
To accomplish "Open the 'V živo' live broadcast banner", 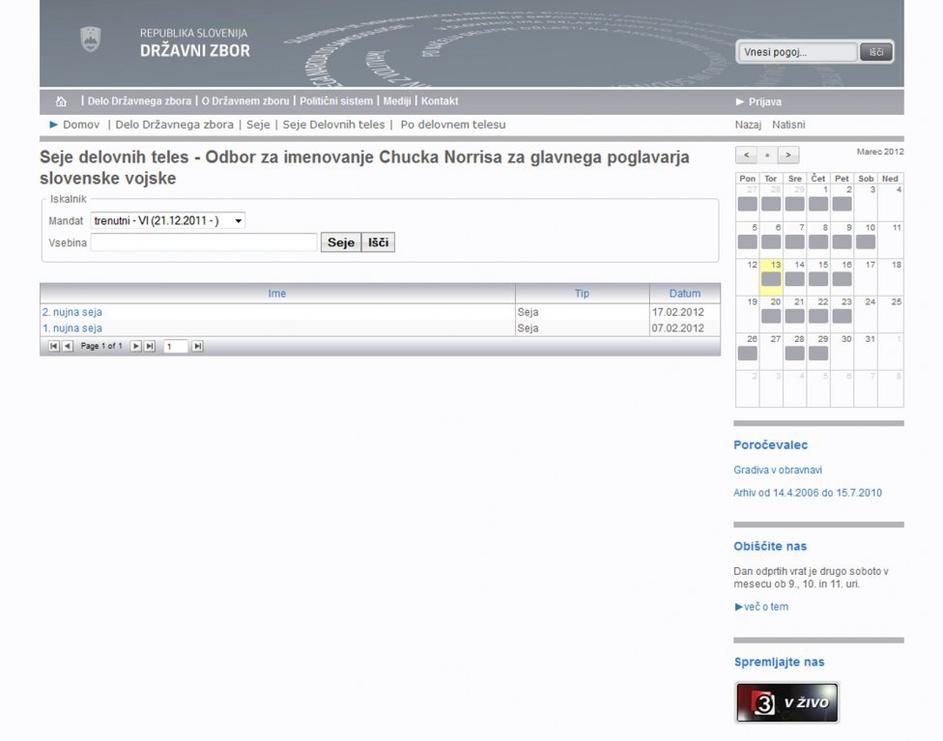I will (x=787, y=703).
